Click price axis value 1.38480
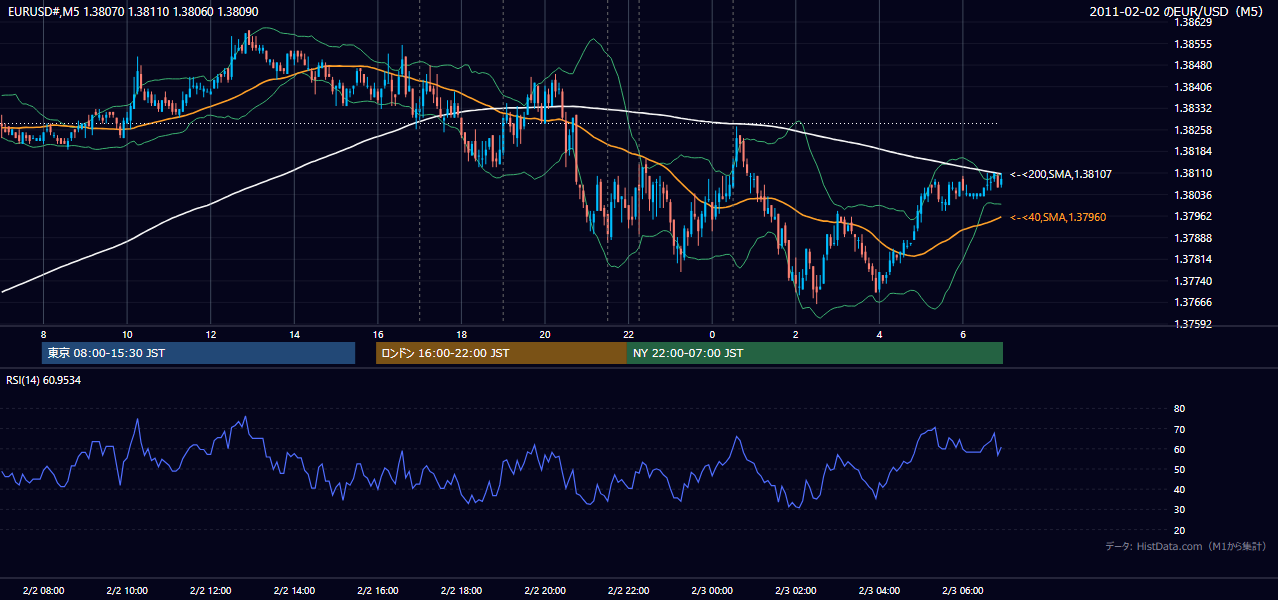The width and height of the screenshot is (1278, 600). (x=1194, y=66)
